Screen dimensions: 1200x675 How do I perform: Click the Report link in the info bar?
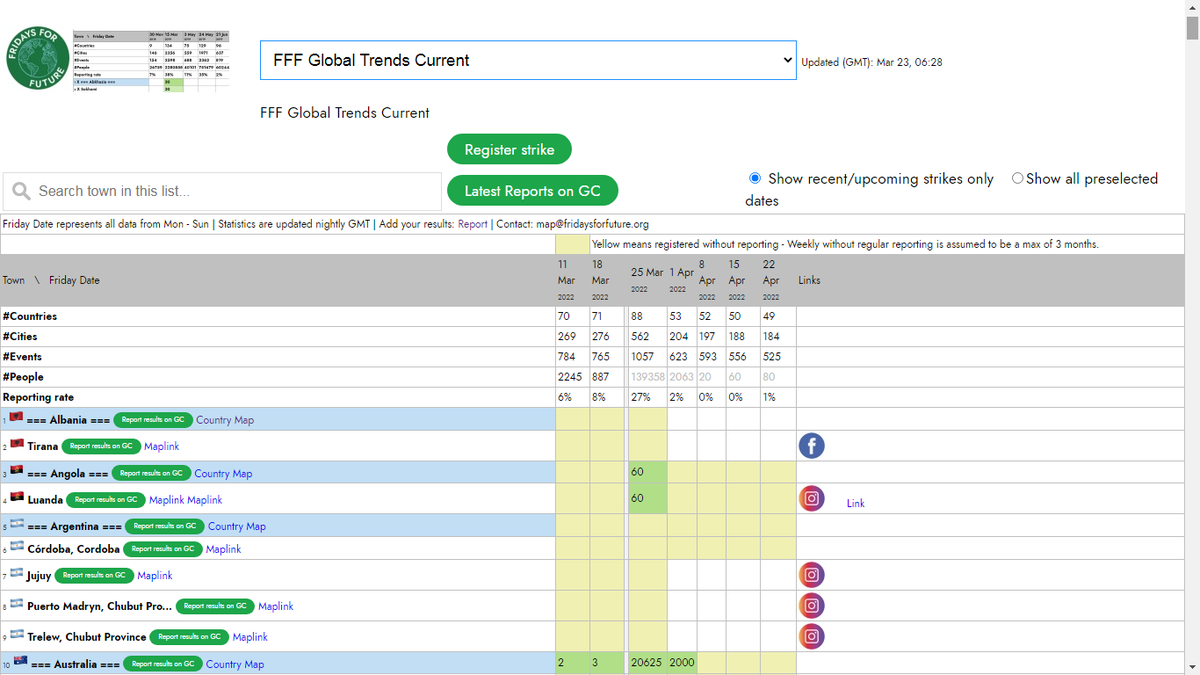[473, 224]
